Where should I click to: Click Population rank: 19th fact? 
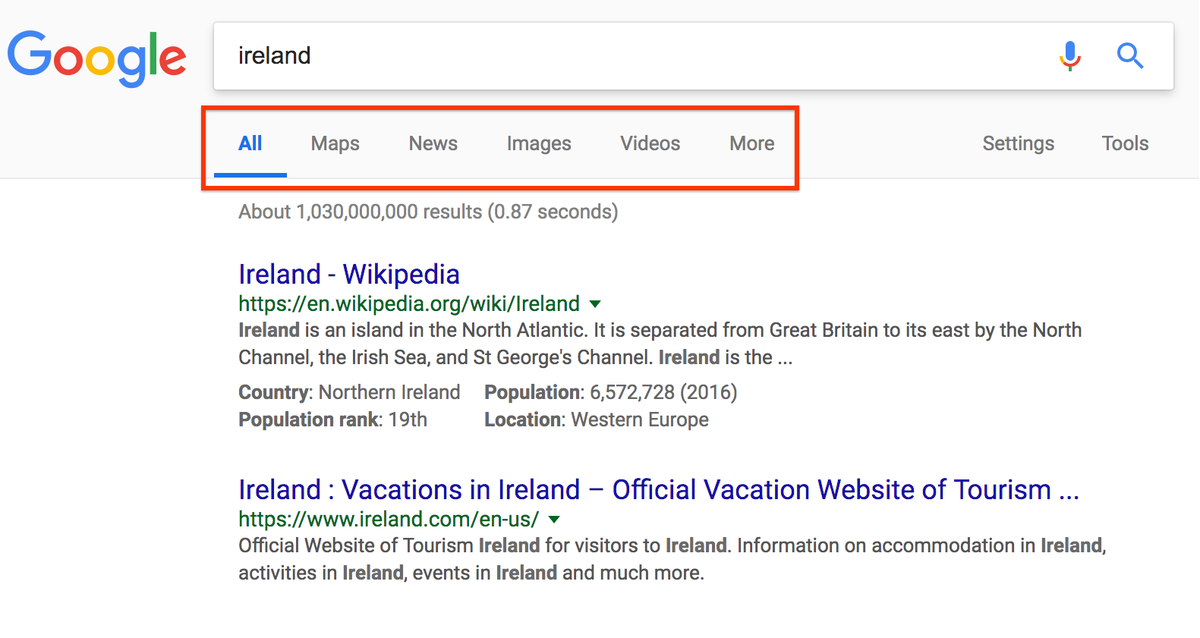pyautogui.click(x=333, y=420)
